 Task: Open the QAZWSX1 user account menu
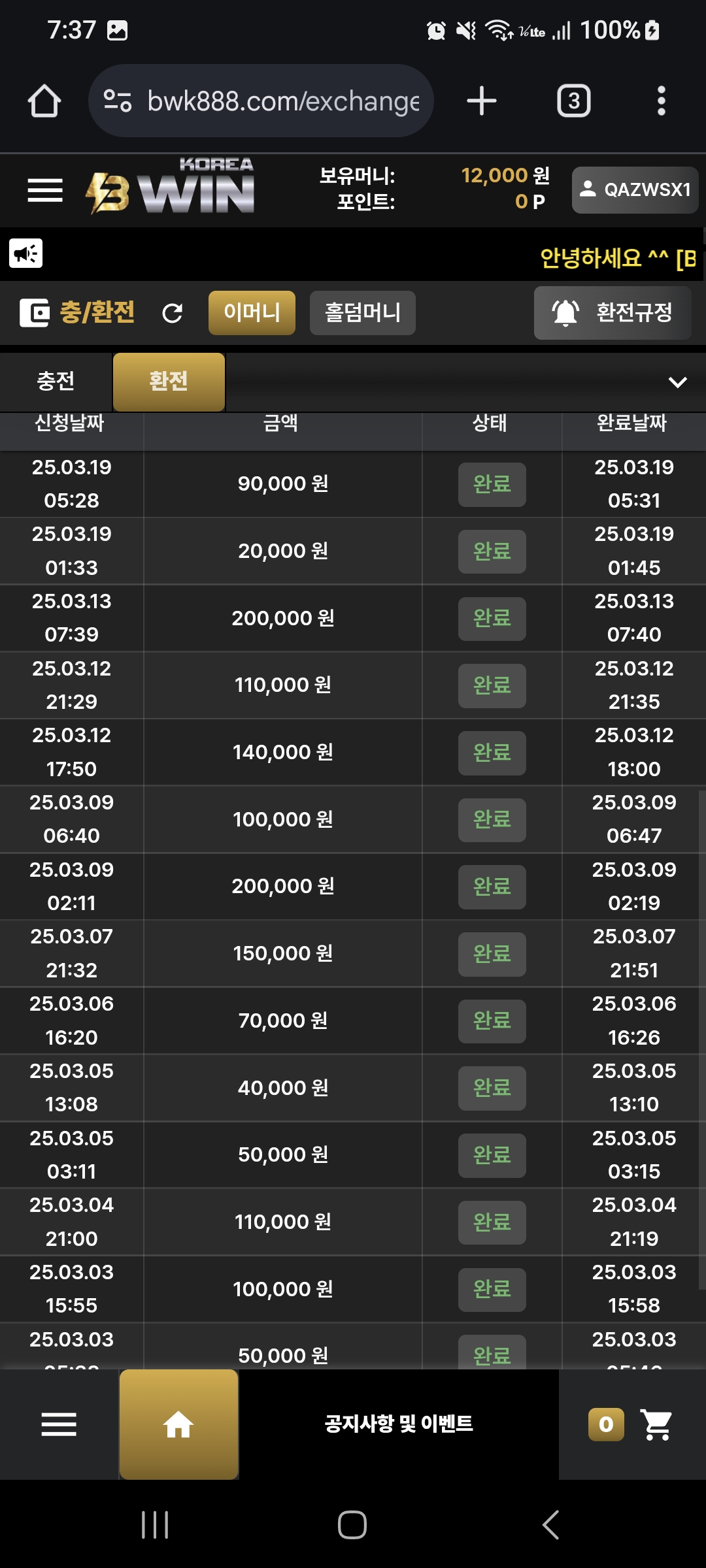coord(635,190)
